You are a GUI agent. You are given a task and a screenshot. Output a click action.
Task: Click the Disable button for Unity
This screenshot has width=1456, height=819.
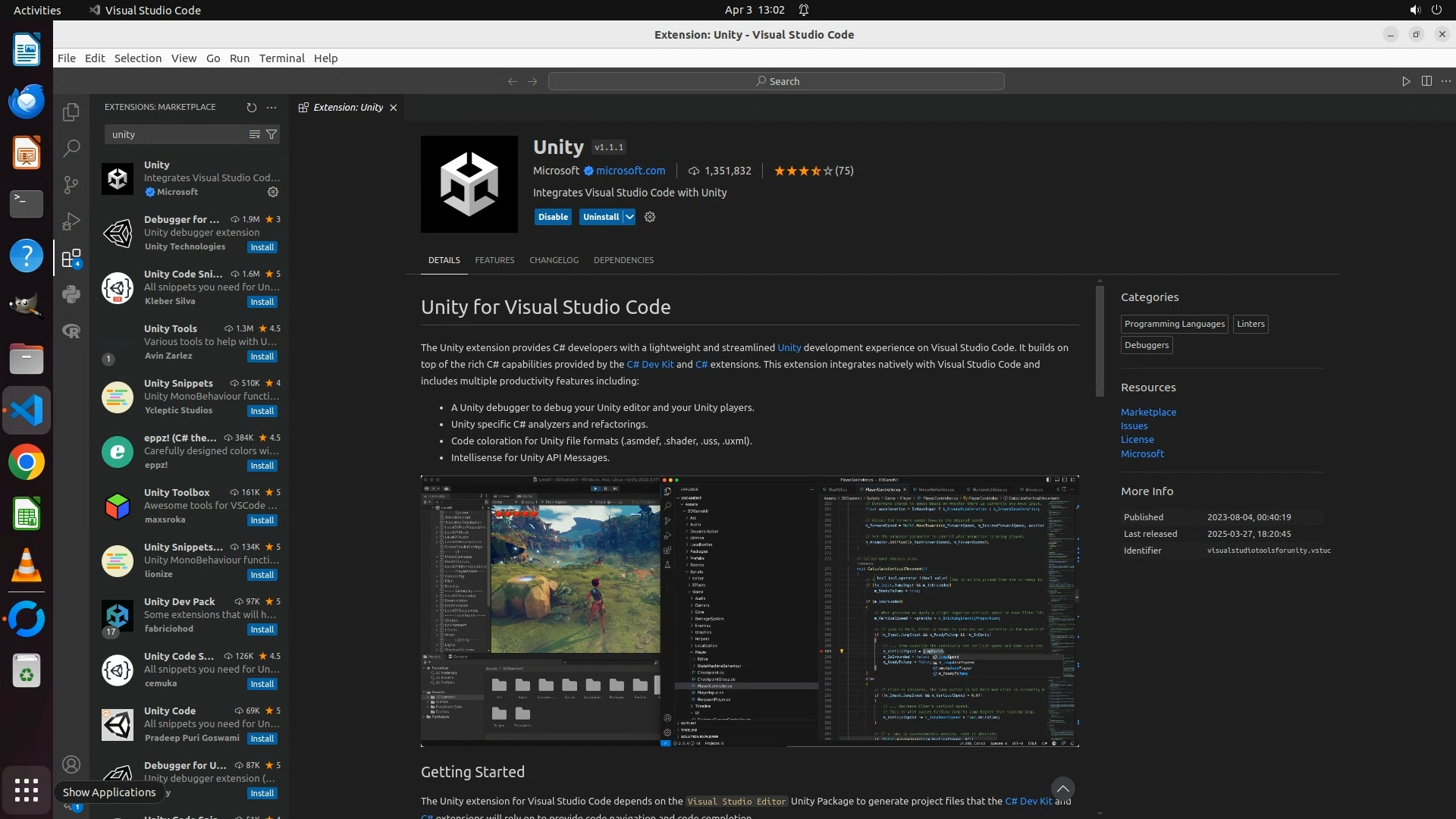coord(553,217)
